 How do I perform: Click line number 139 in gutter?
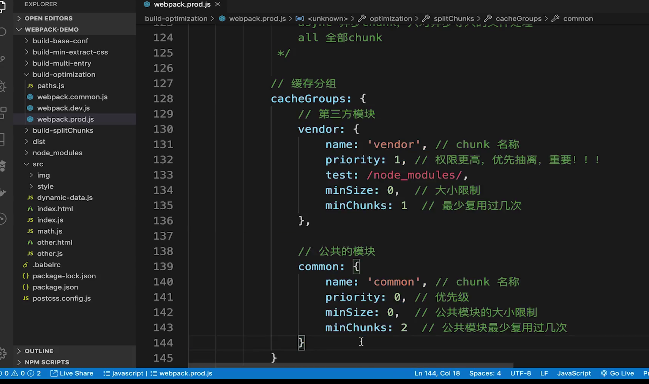click(163, 267)
